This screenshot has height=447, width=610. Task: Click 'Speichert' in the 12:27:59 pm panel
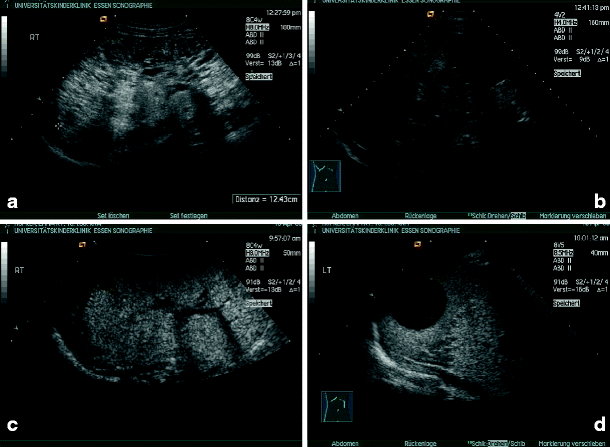tap(259, 77)
